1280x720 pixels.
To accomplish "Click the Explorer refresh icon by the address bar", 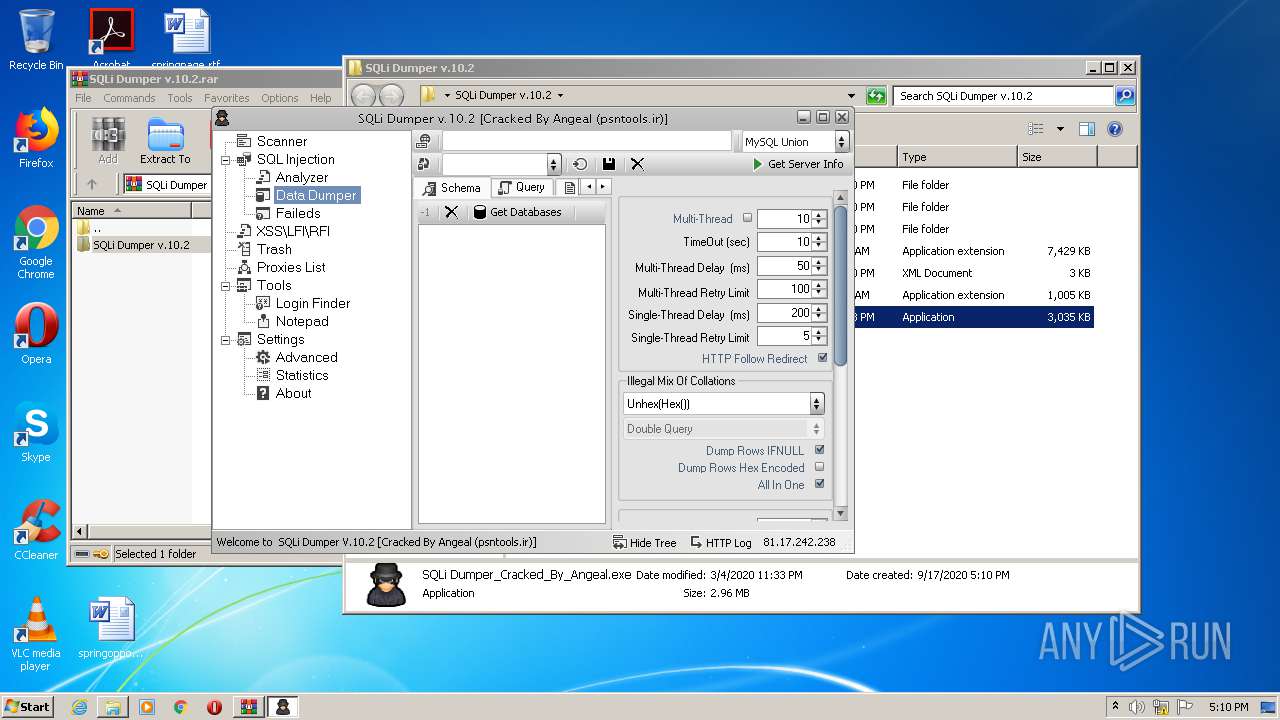I will point(876,96).
